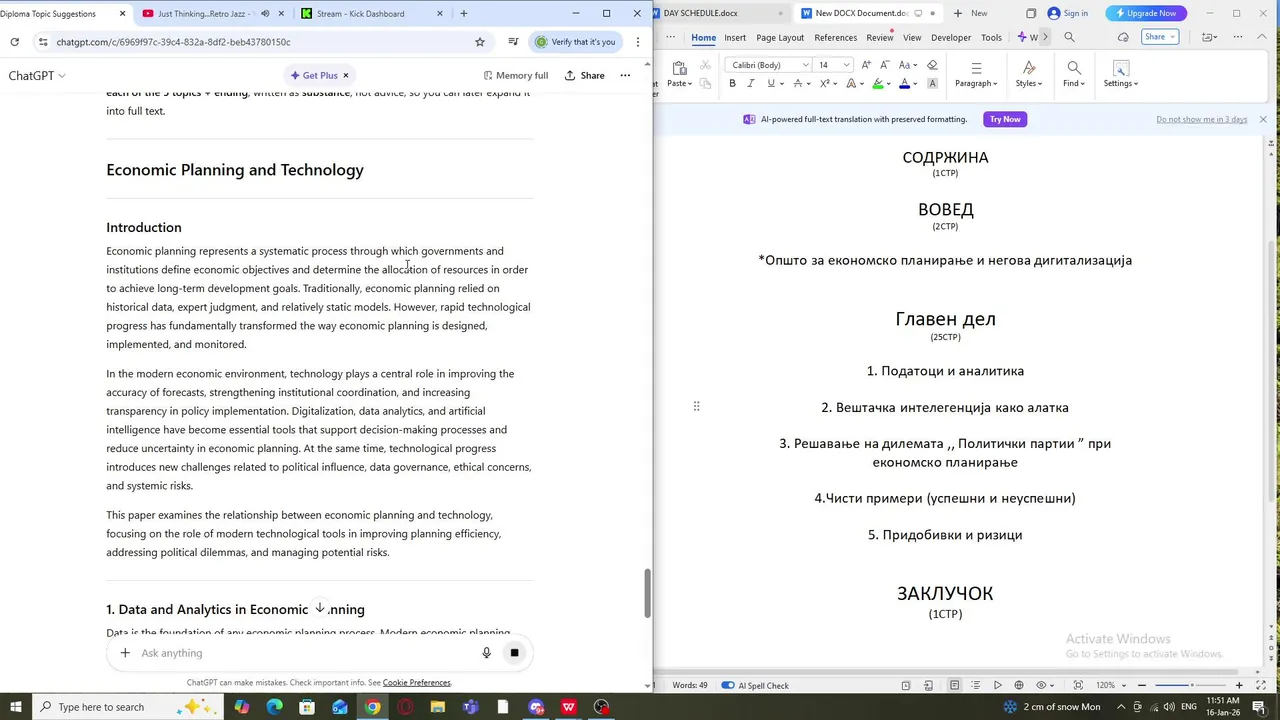
Task: Click the character shading A icon
Action: coord(932,84)
